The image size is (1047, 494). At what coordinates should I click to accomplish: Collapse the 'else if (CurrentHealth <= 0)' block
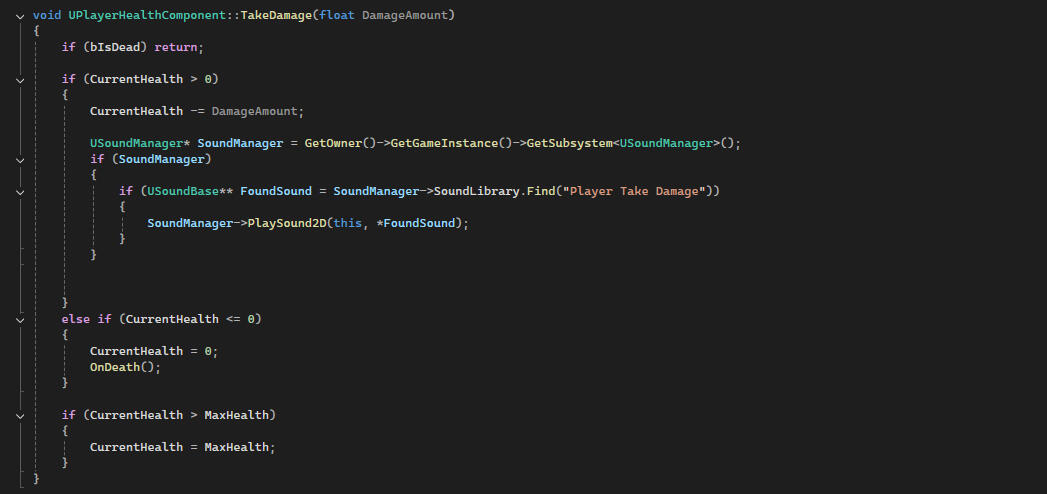[20, 319]
